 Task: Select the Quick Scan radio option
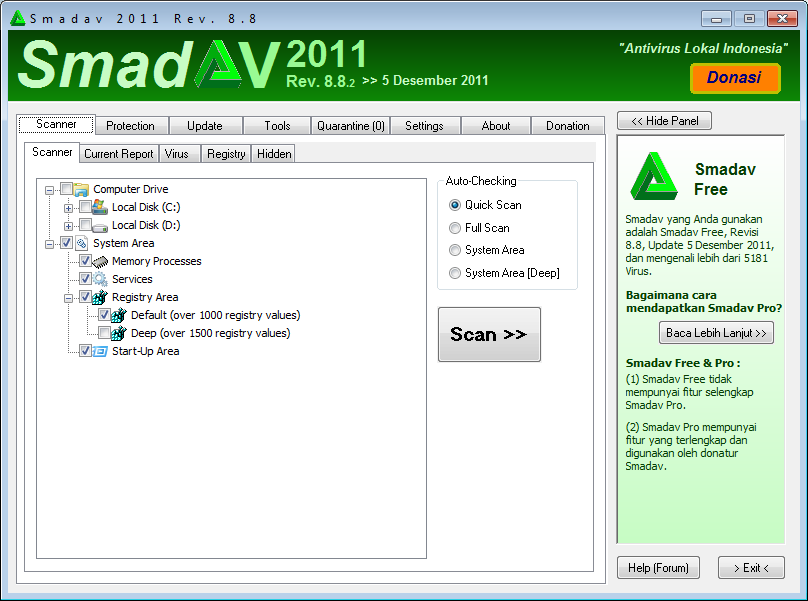coord(454,205)
